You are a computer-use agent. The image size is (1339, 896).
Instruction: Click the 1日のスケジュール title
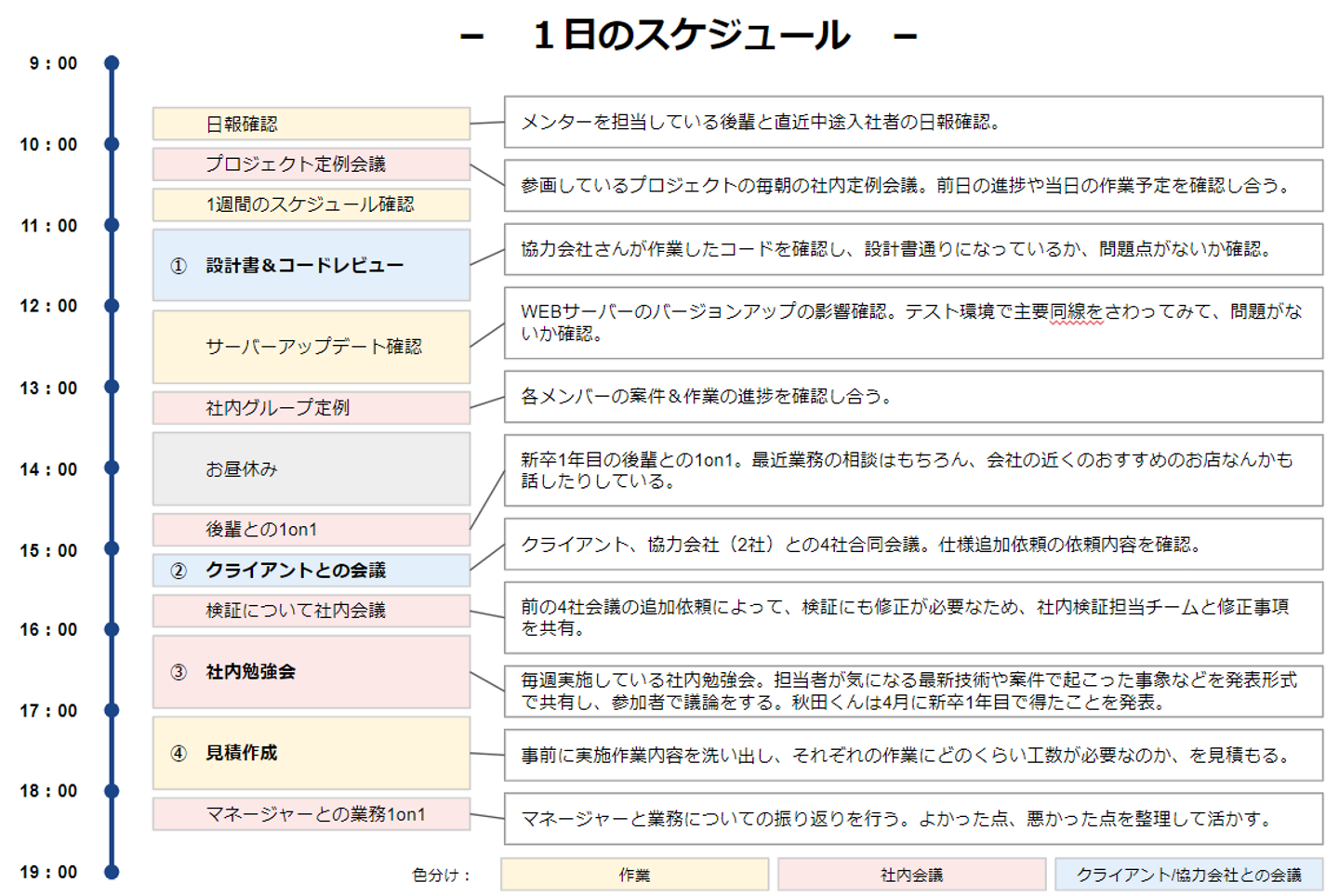(x=690, y=35)
